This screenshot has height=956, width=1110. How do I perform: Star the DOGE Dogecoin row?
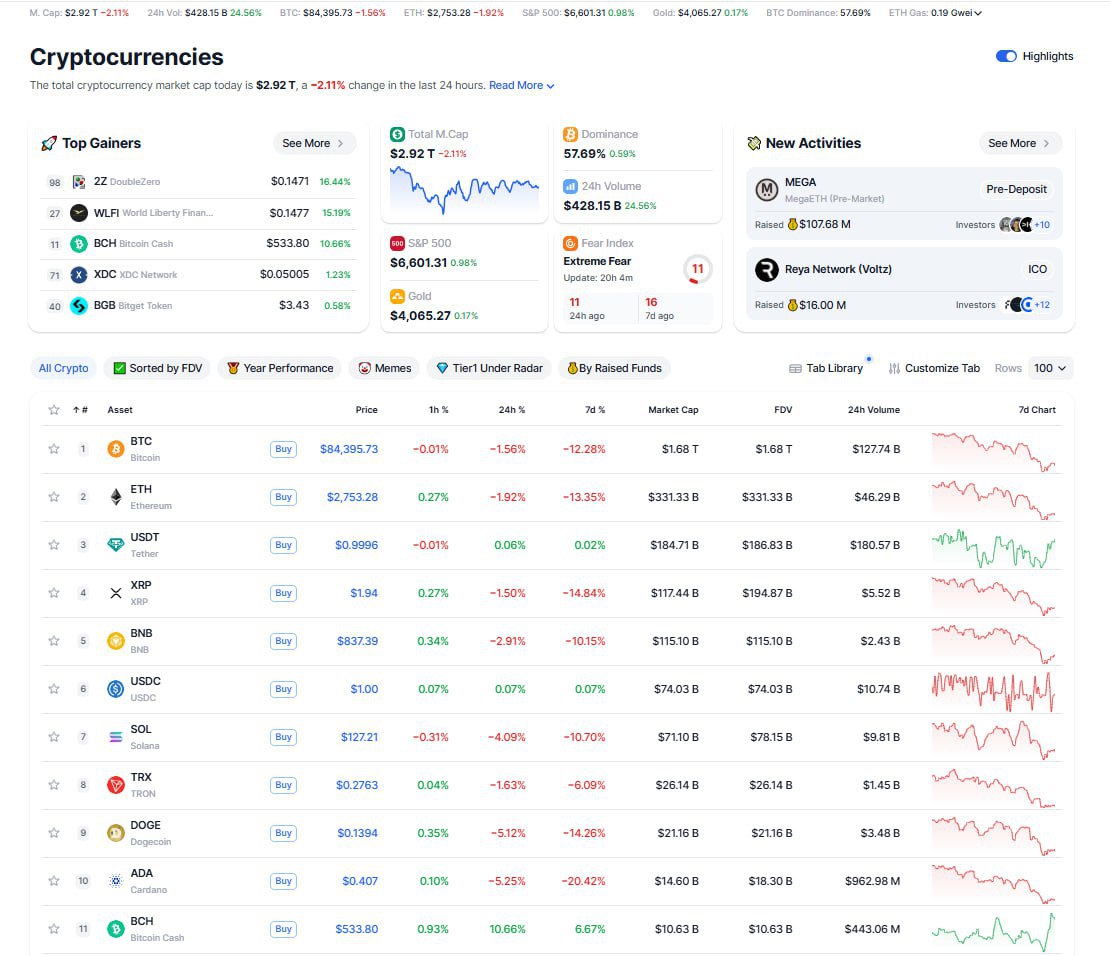point(54,833)
